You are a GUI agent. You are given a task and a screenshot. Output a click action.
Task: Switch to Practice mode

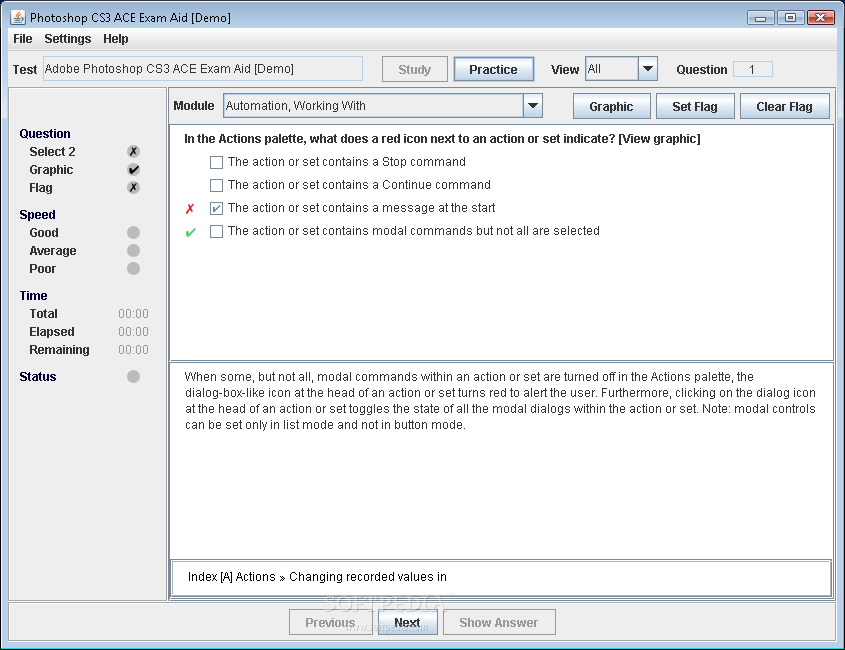point(493,70)
